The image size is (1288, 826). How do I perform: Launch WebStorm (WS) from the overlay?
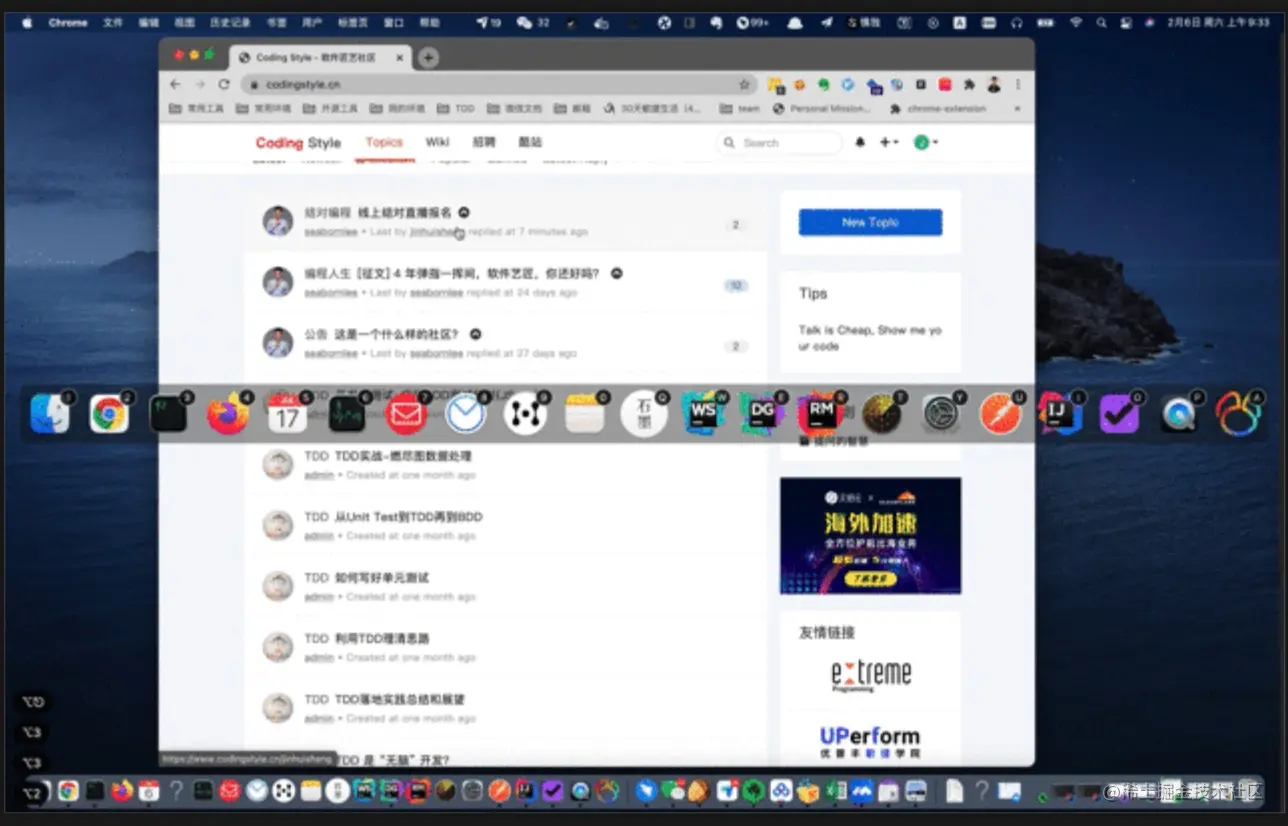coord(703,414)
